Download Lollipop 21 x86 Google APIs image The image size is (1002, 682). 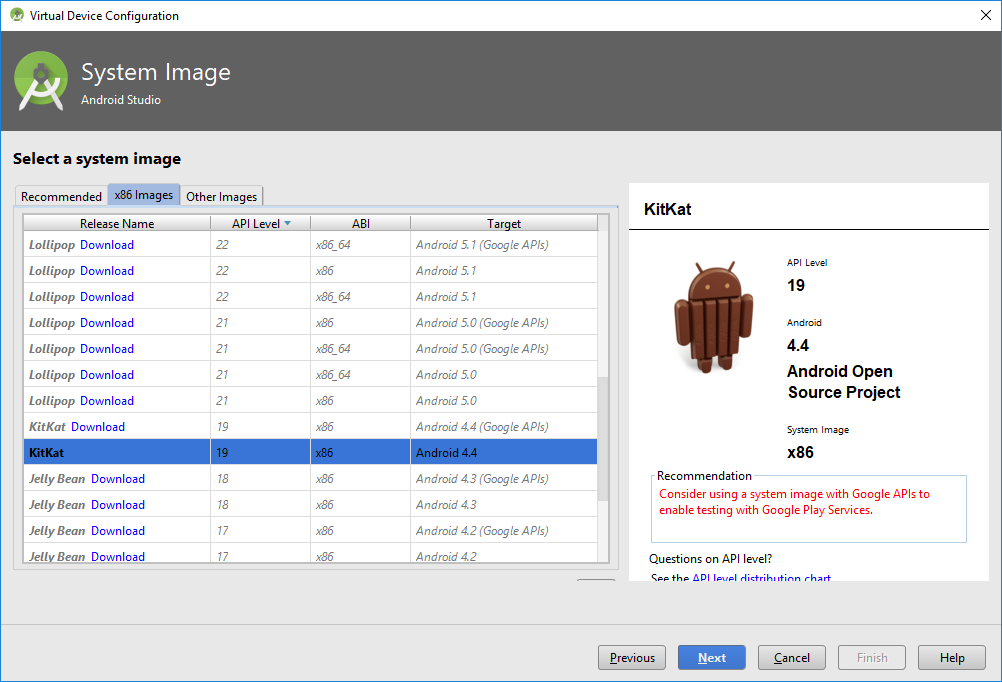click(107, 323)
